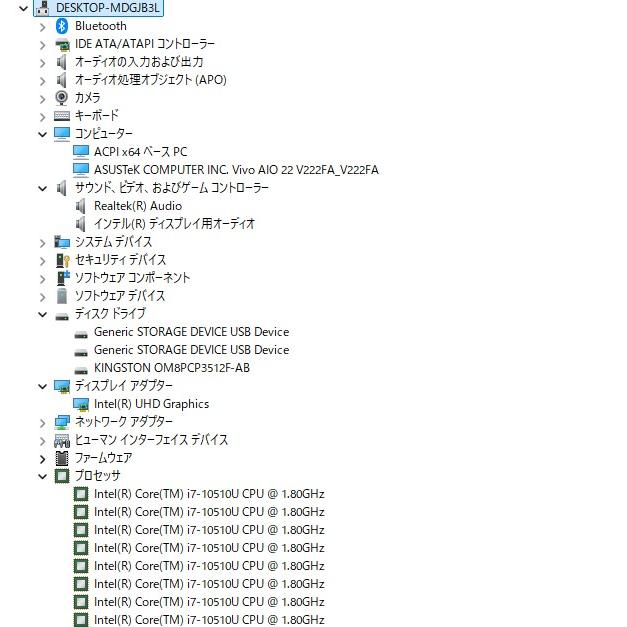Expand the ネットワーク アダプター category
This screenshot has height=627, width=627.
point(42,423)
